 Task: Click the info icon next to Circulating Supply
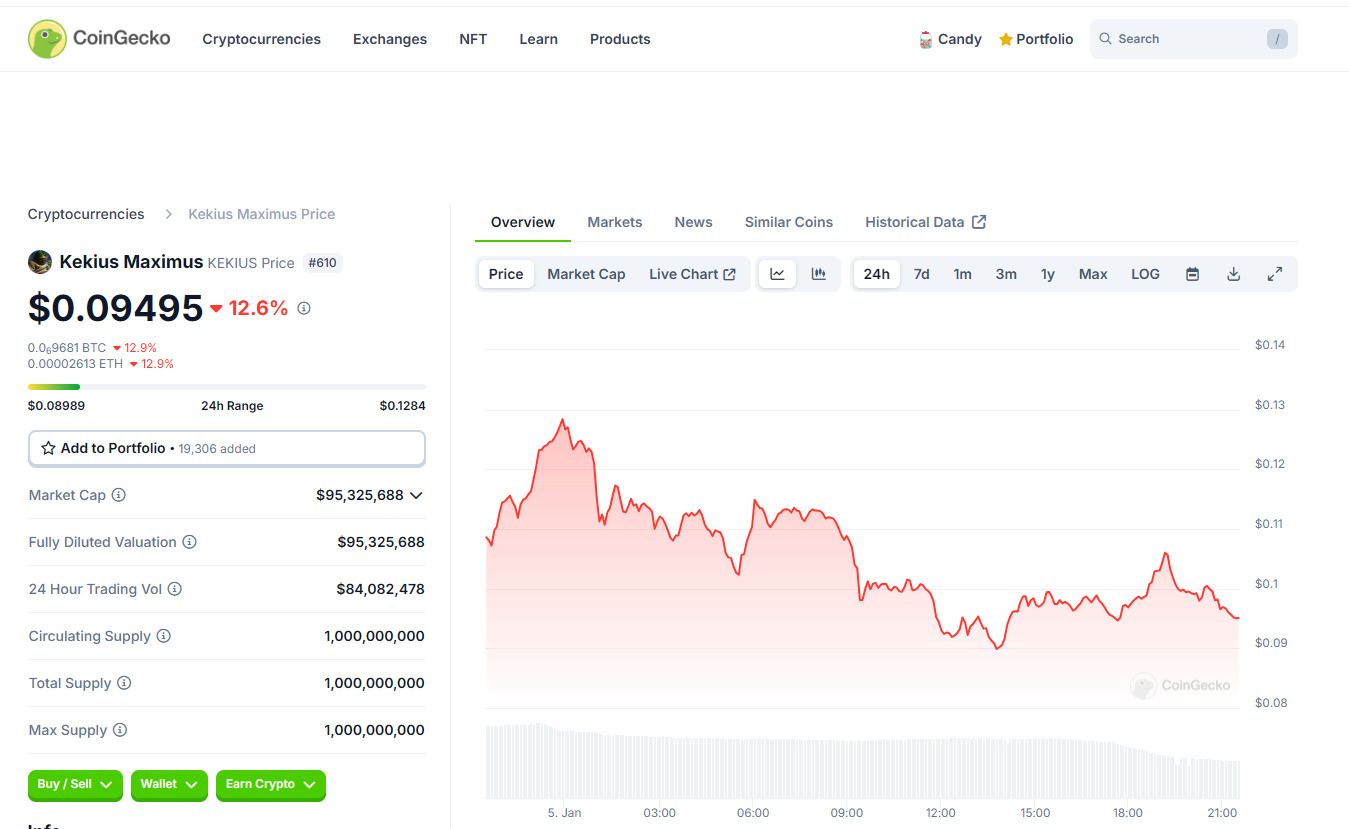(x=164, y=636)
